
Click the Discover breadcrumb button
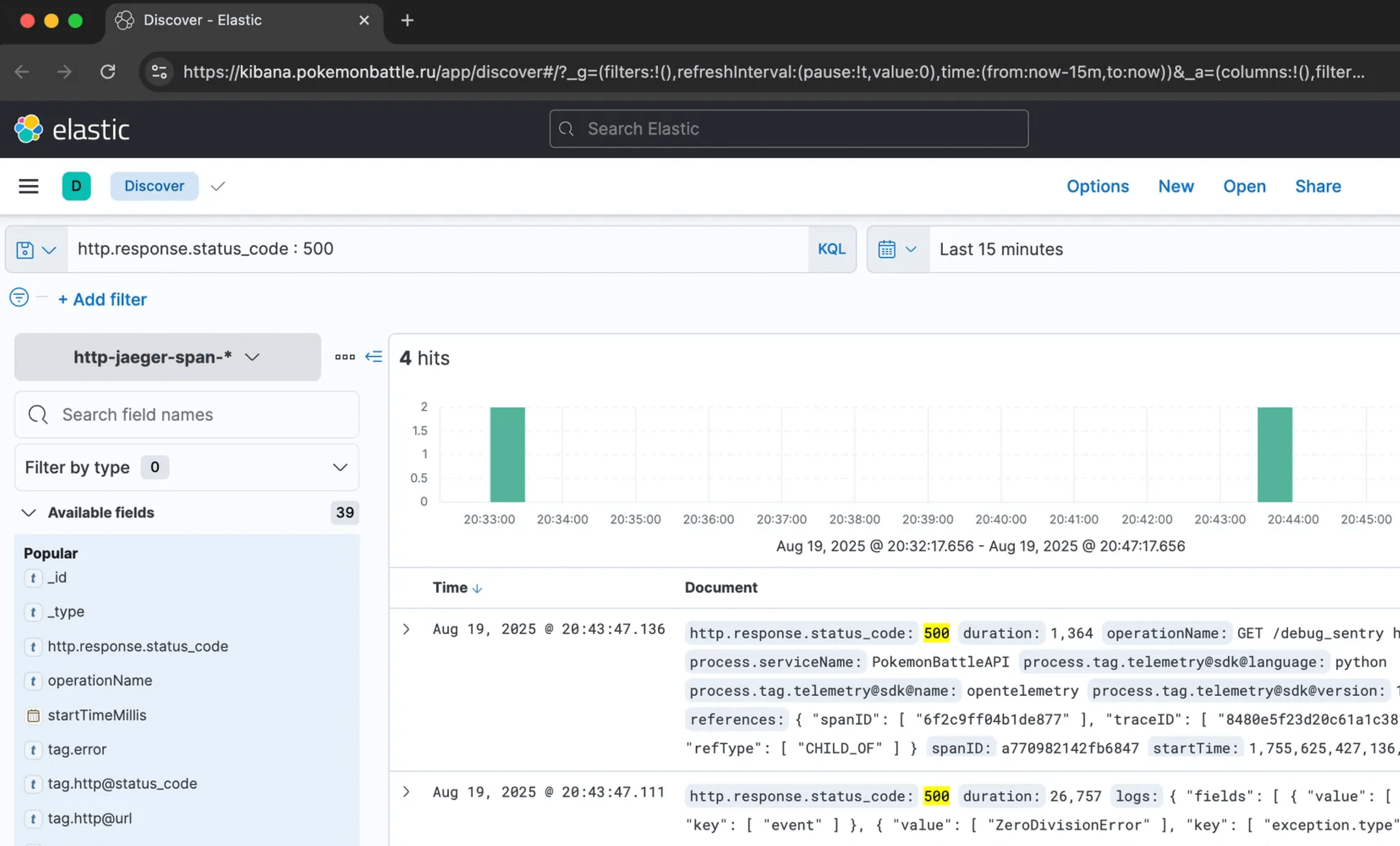point(154,186)
